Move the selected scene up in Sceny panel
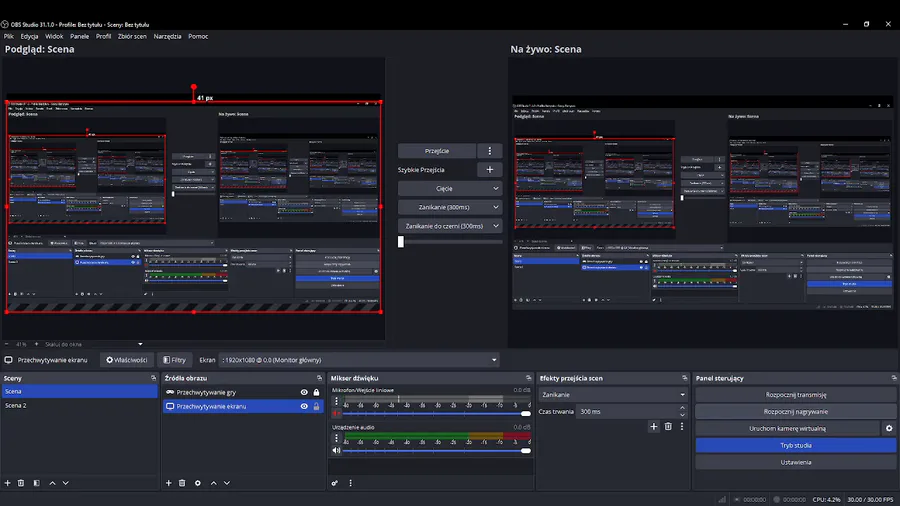This screenshot has height=506, width=900. click(x=52, y=483)
